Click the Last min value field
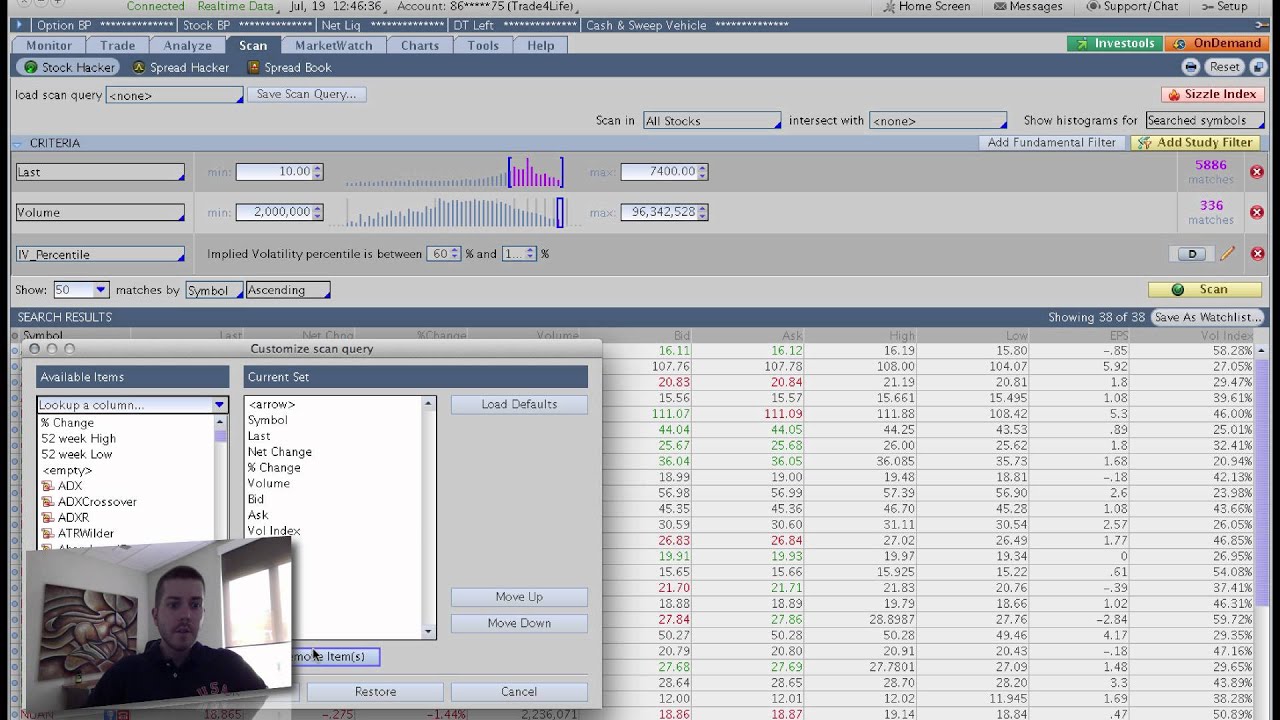 pyautogui.click(x=274, y=172)
